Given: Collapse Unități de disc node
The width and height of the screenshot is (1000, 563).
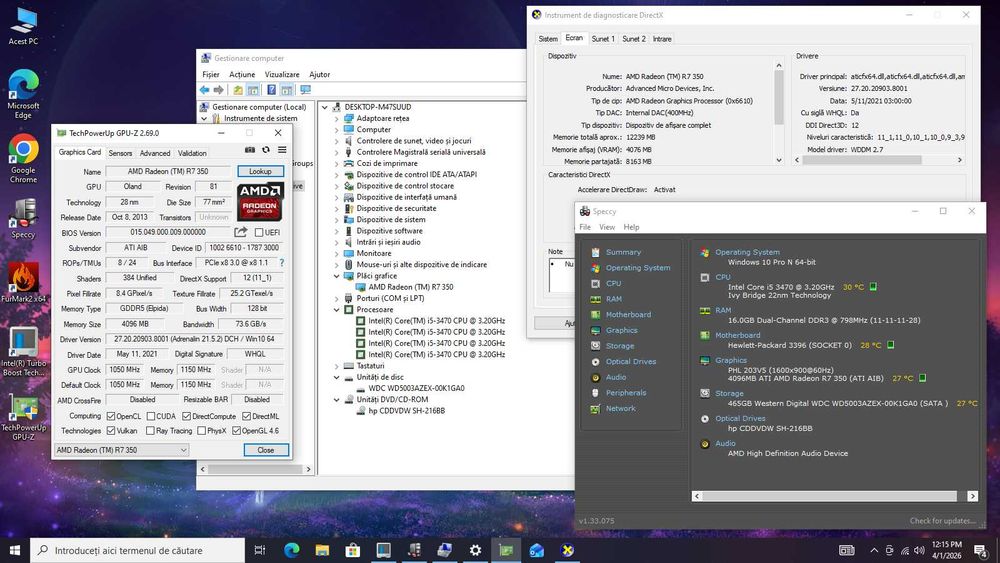Looking at the screenshot, I should tap(336, 377).
